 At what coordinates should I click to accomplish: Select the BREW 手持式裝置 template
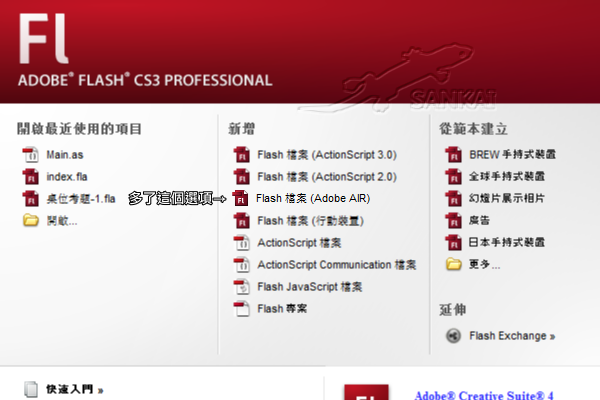512,155
